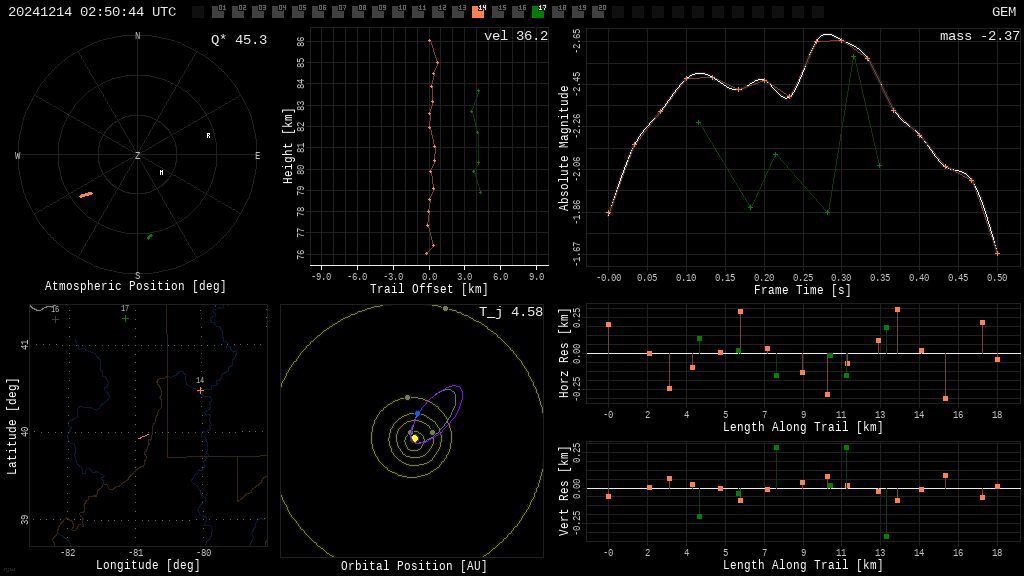
Task: Click the orange meteor trail in sky plot
Action: (86, 195)
